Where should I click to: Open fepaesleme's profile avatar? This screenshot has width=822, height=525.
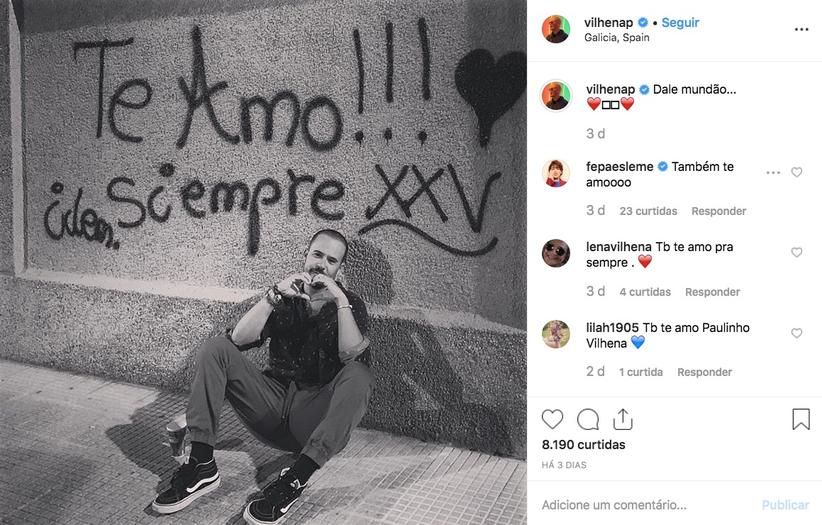click(556, 173)
